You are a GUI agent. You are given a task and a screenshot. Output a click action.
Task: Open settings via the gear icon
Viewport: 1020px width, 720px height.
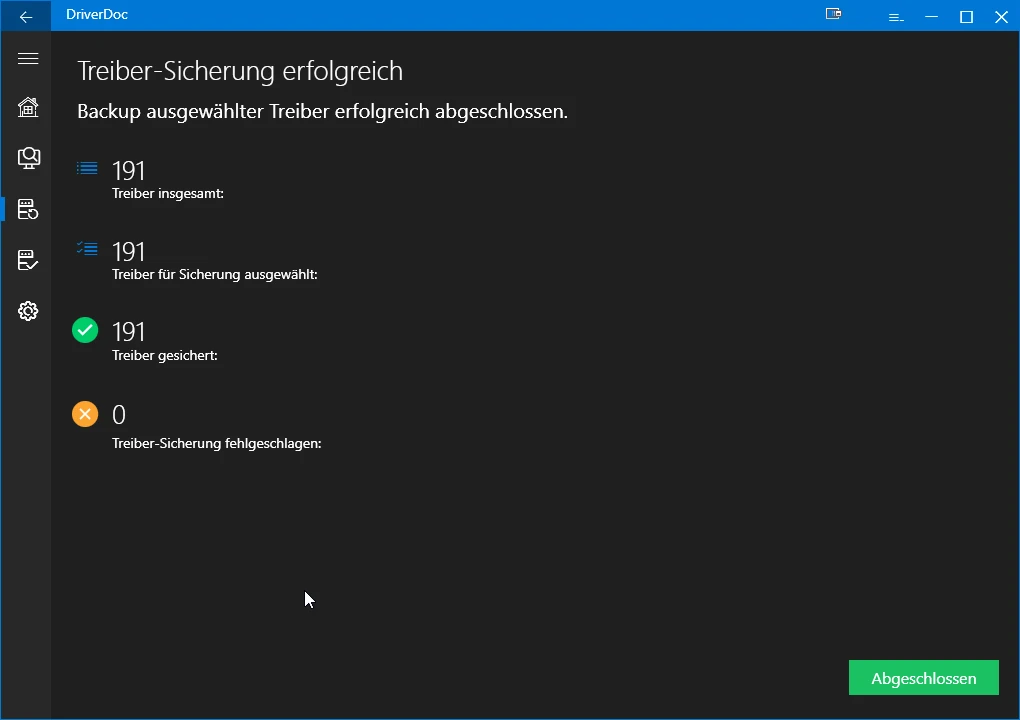(28, 311)
